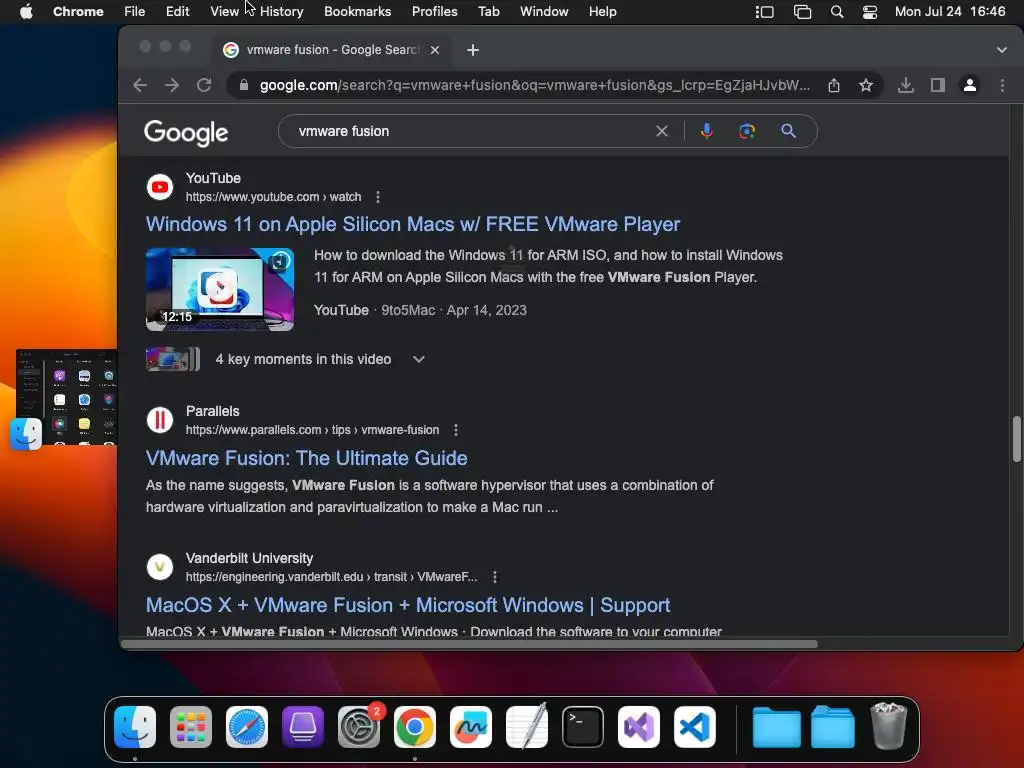Open the View menu

pyautogui.click(x=224, y=11)
